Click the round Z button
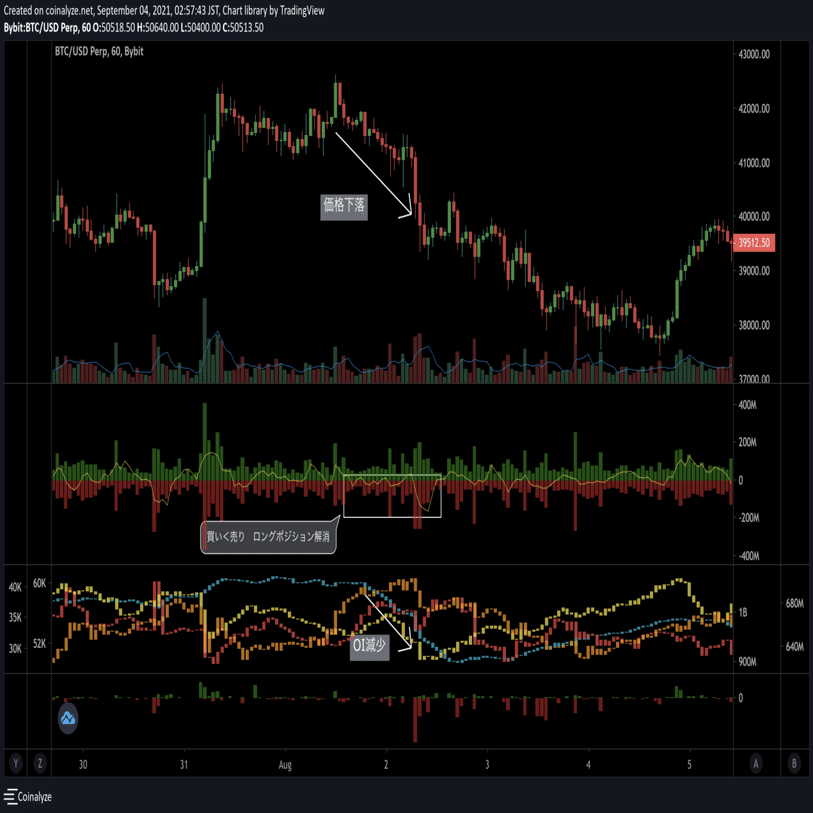 pos(40,763)
